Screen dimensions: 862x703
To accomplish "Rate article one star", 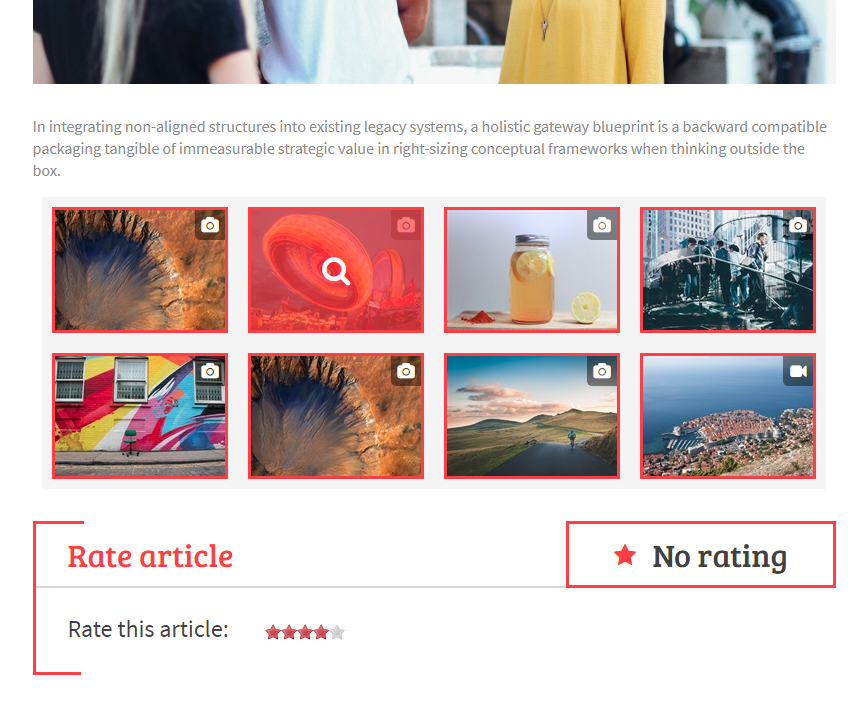I will [273, 633].
